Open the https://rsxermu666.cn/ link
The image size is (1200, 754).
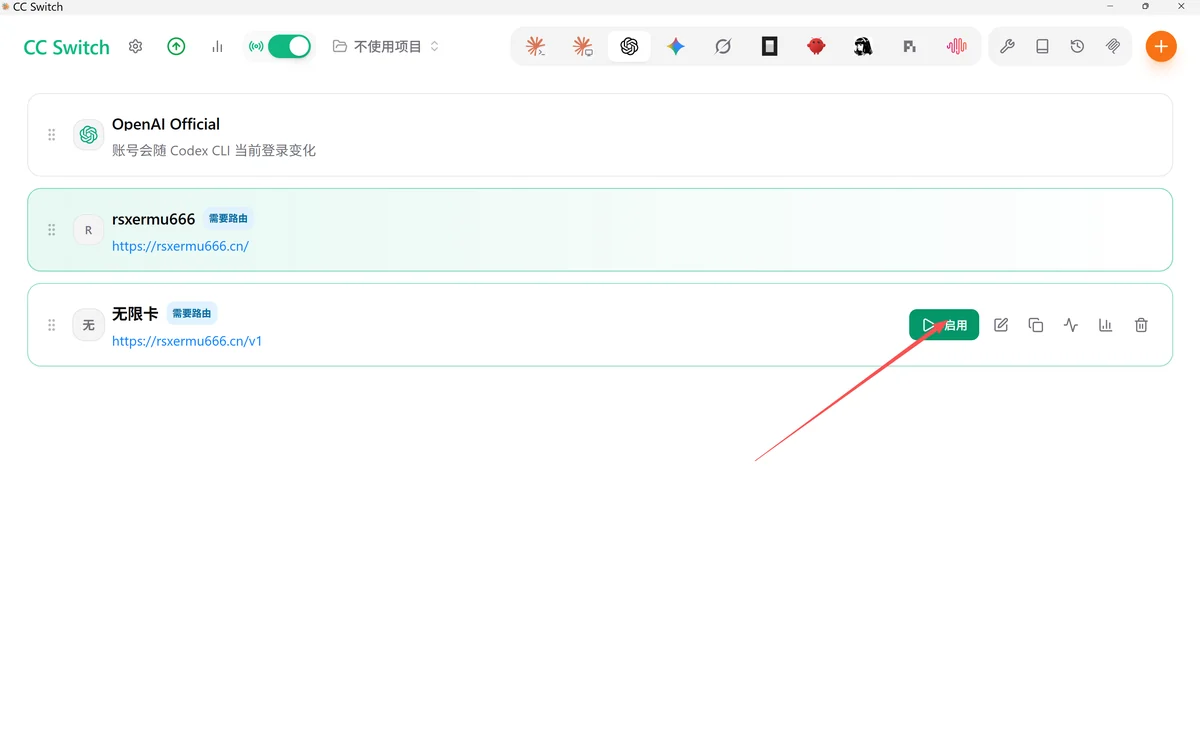pyautogui.click(x=180, y=246)
